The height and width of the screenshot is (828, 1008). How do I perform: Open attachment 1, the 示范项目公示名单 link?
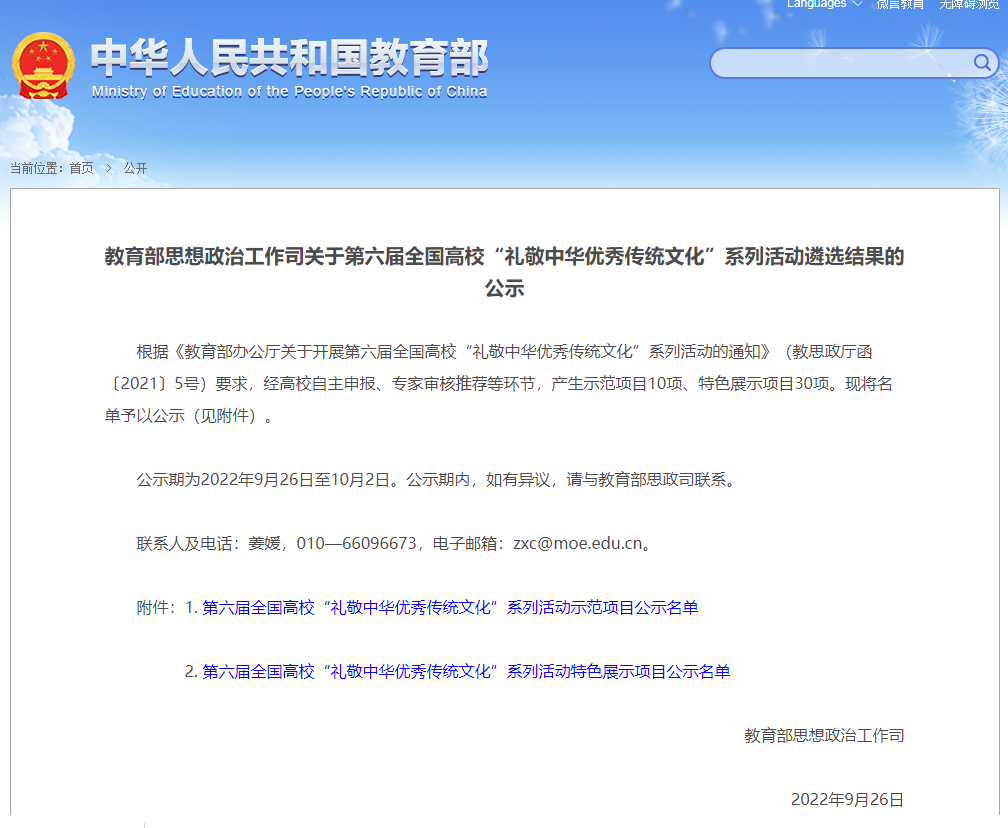coord(450,608)
